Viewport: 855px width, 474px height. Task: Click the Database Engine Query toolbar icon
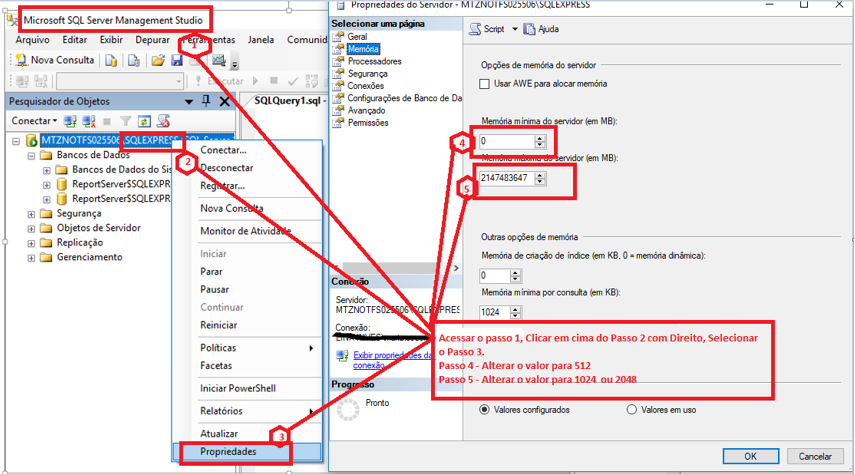[111, 60]
